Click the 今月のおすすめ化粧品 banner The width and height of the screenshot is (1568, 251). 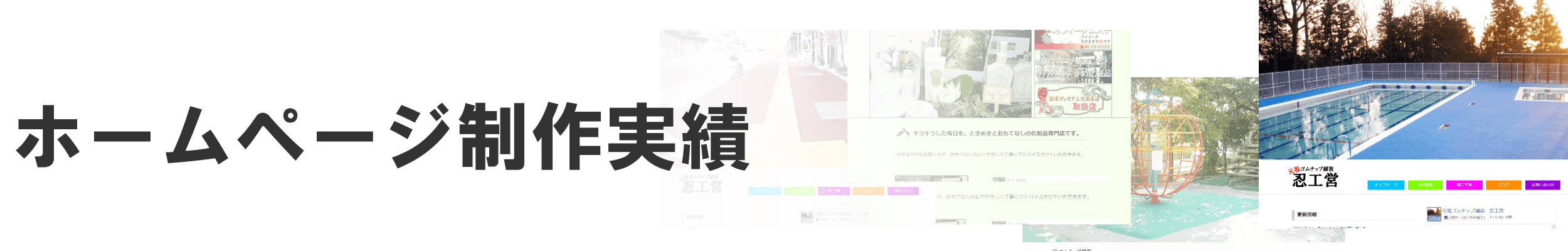click(1073, 67)
